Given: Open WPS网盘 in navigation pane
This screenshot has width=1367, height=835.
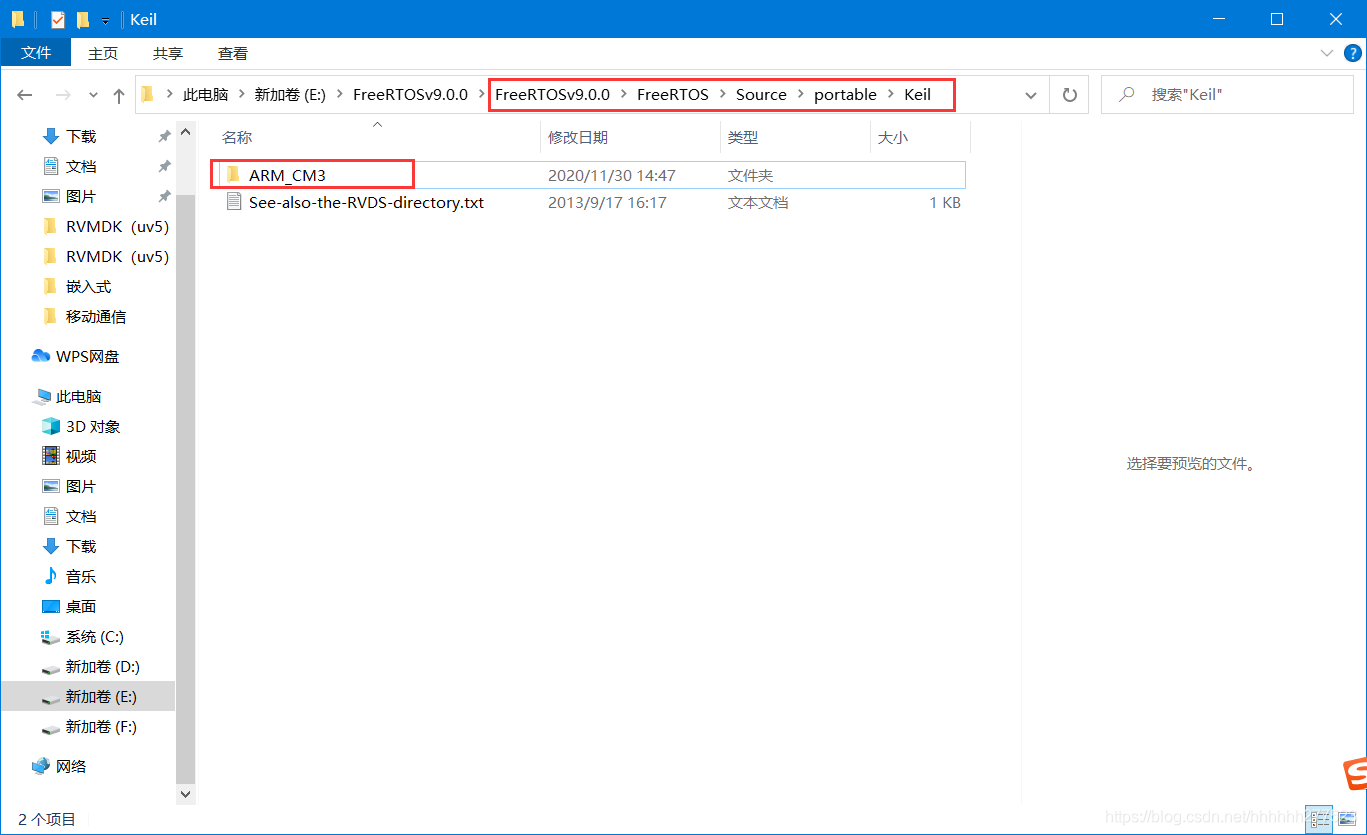Looking at the screenshot, I should [x=87, y=356].
